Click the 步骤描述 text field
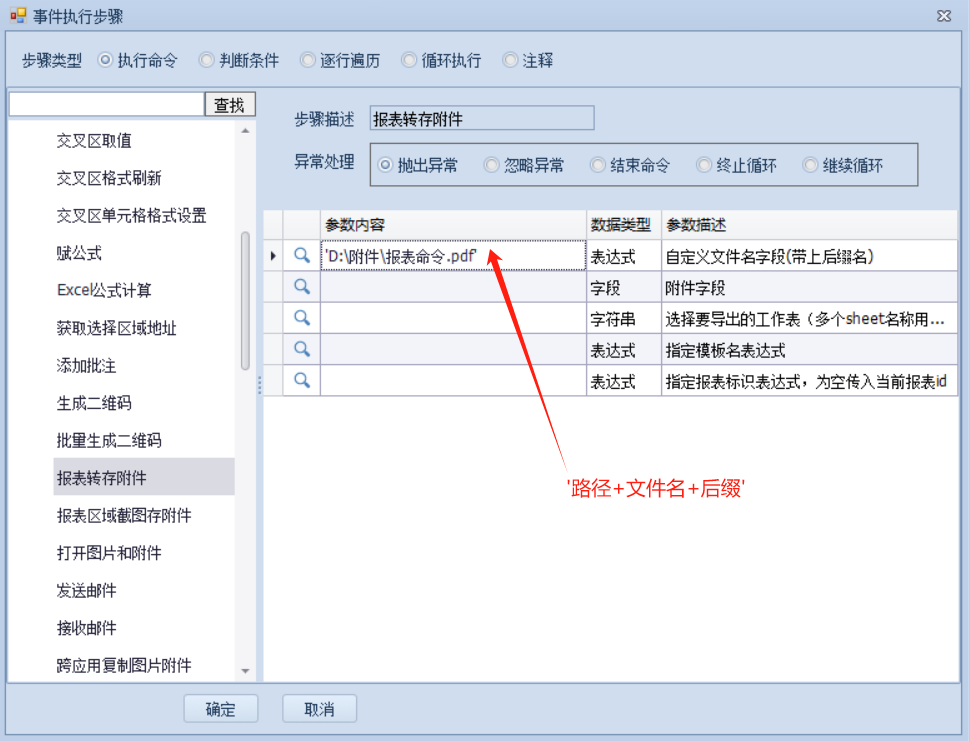970x742 pixels. pos(481,119)
